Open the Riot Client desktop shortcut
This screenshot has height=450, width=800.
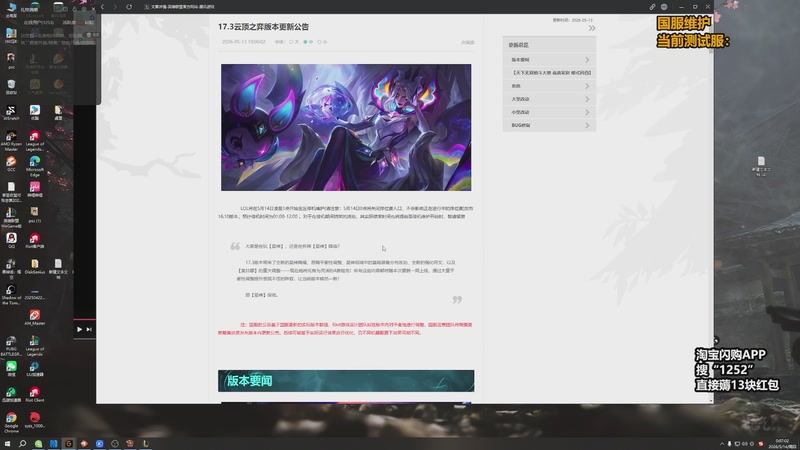coord(35,394)
